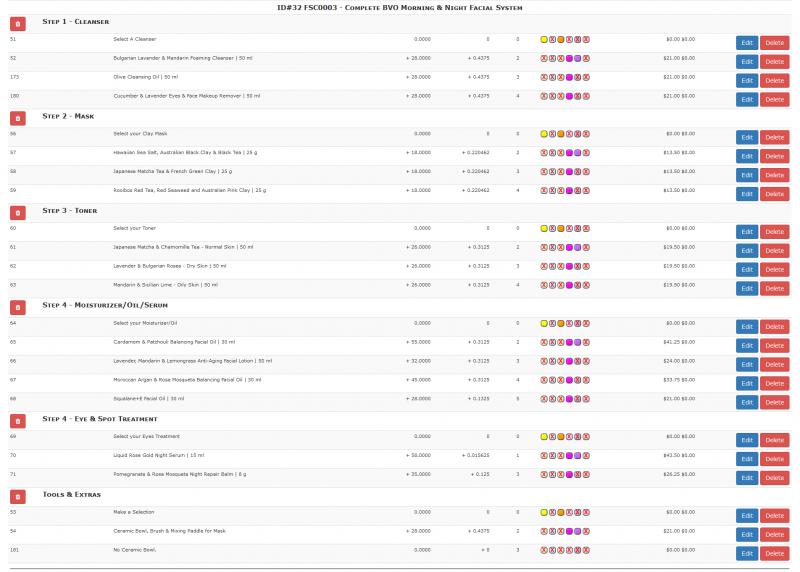Toggle orange flag in Select your Toner row
Screen dimensions: 800x572
click(561, 229)
